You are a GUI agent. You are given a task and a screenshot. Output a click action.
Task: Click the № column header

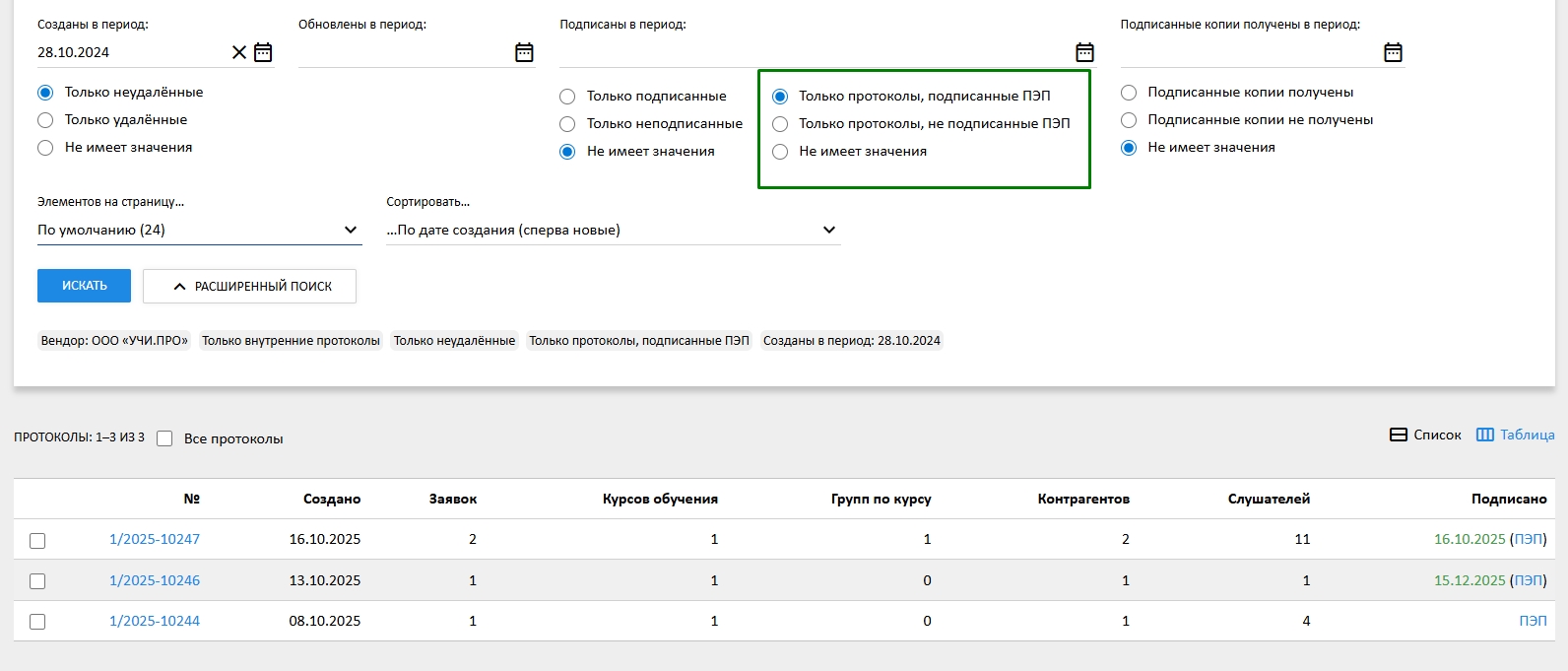[191, 499]
